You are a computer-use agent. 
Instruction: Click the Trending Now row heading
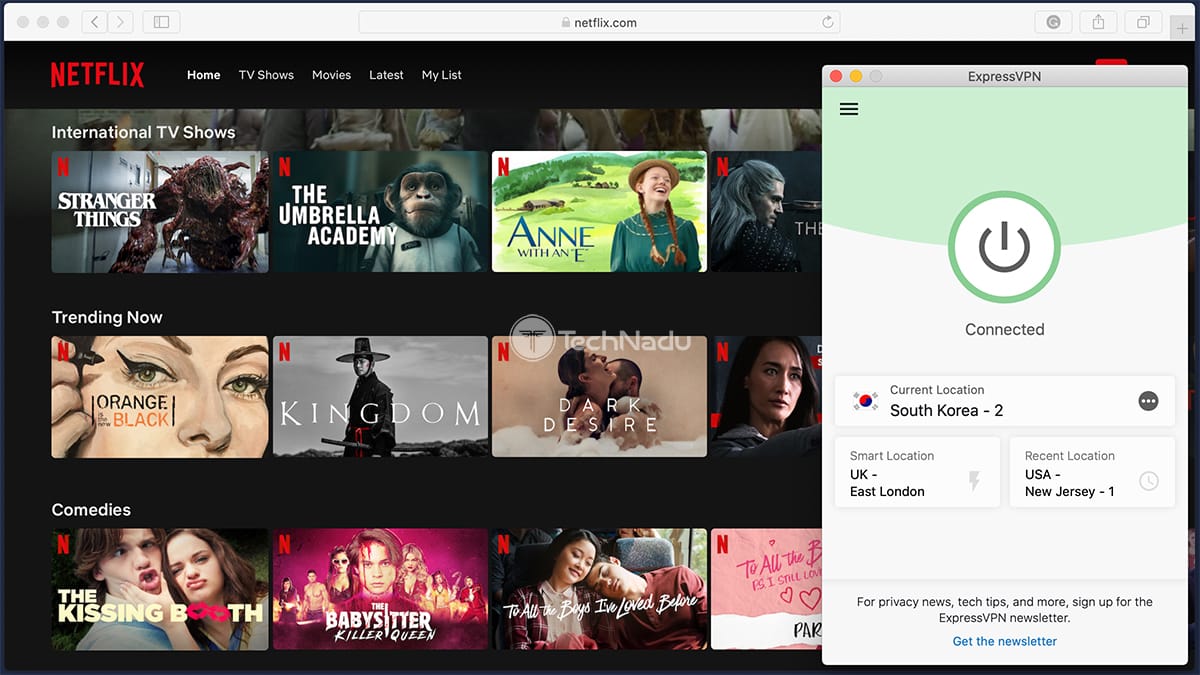107,317
